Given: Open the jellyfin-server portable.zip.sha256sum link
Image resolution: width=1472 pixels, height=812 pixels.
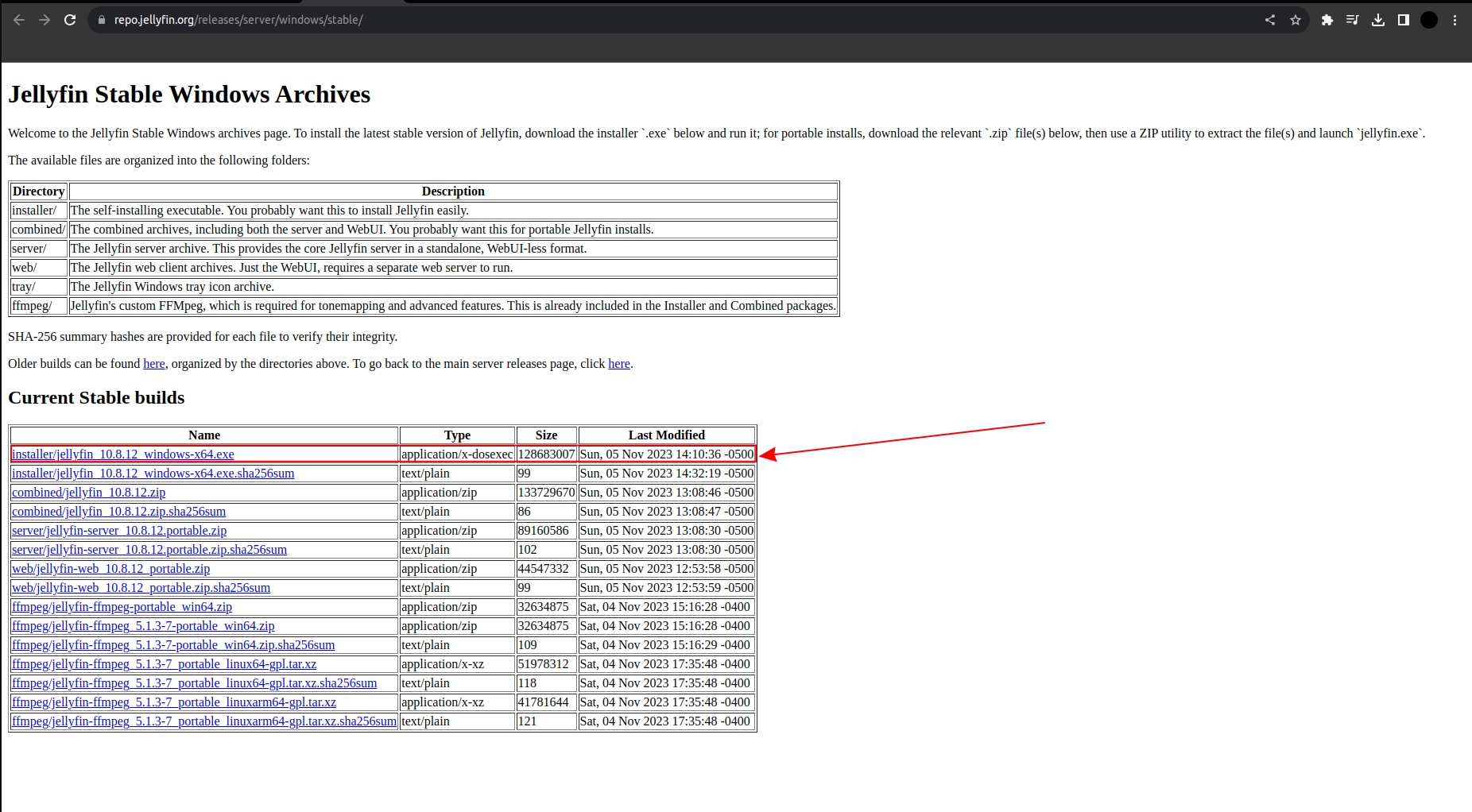Looking at the screenshot, I should point(149,550).
